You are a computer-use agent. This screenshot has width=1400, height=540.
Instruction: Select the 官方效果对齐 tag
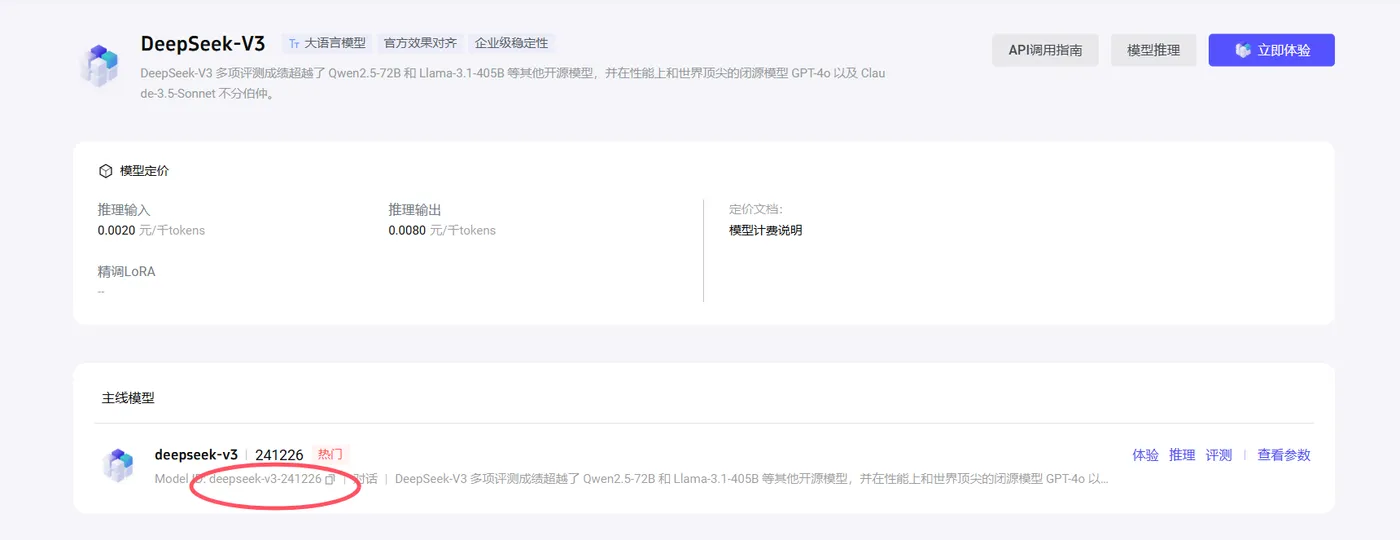tap(419, 43)
